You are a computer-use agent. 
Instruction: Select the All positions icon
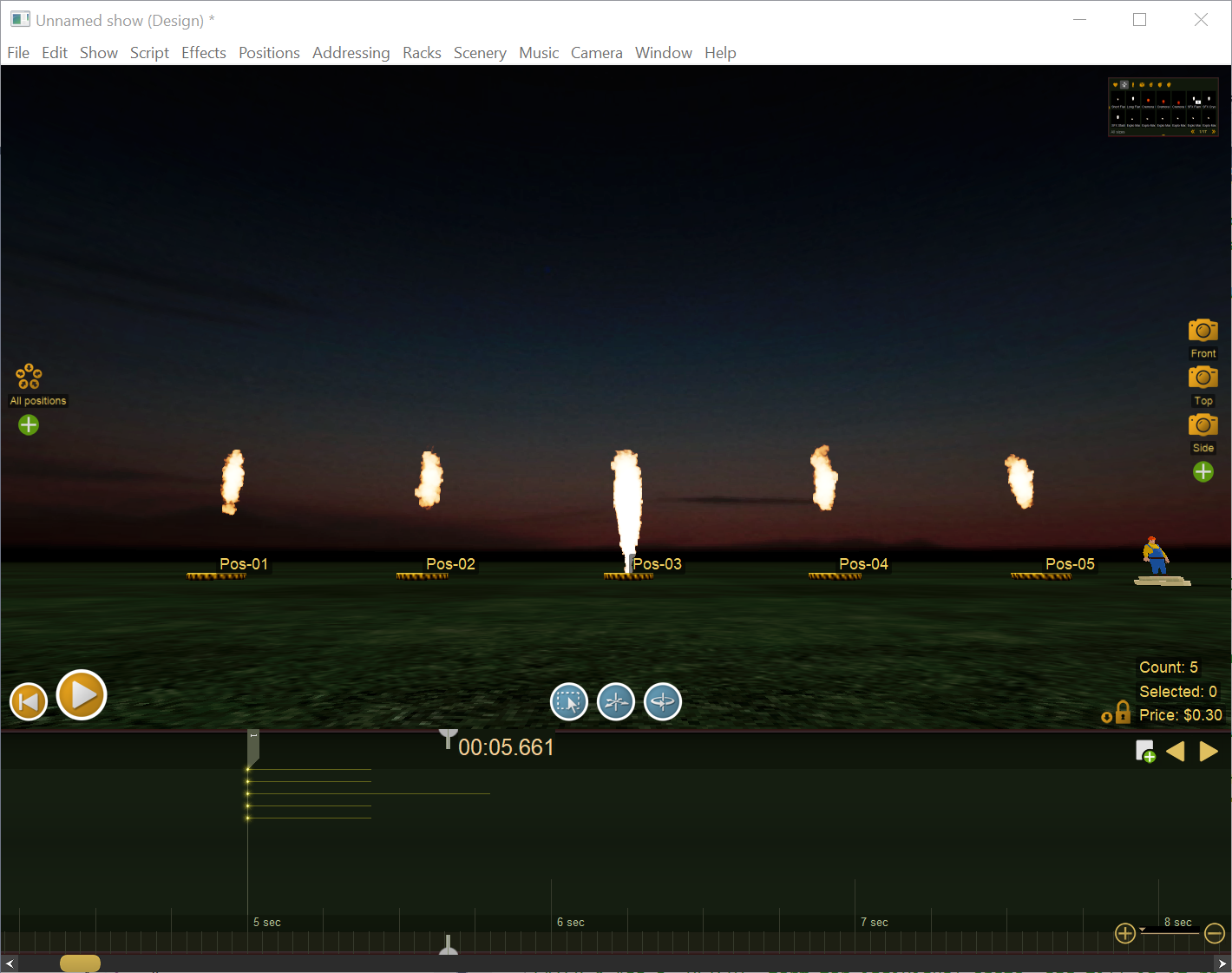click(x=28, y=376)
